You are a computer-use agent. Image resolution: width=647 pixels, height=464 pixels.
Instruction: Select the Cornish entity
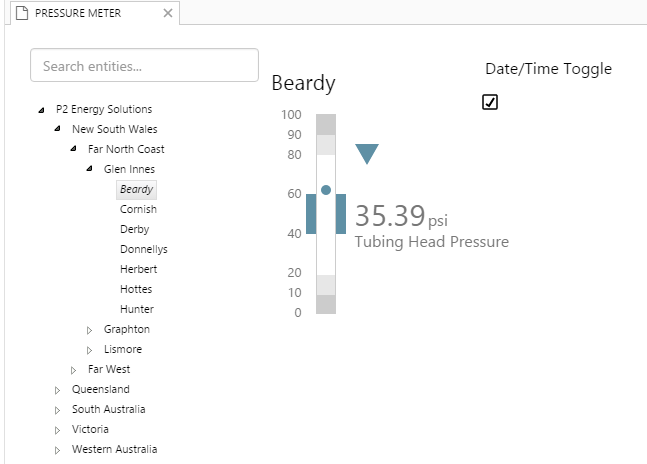[x=138, y=209]
